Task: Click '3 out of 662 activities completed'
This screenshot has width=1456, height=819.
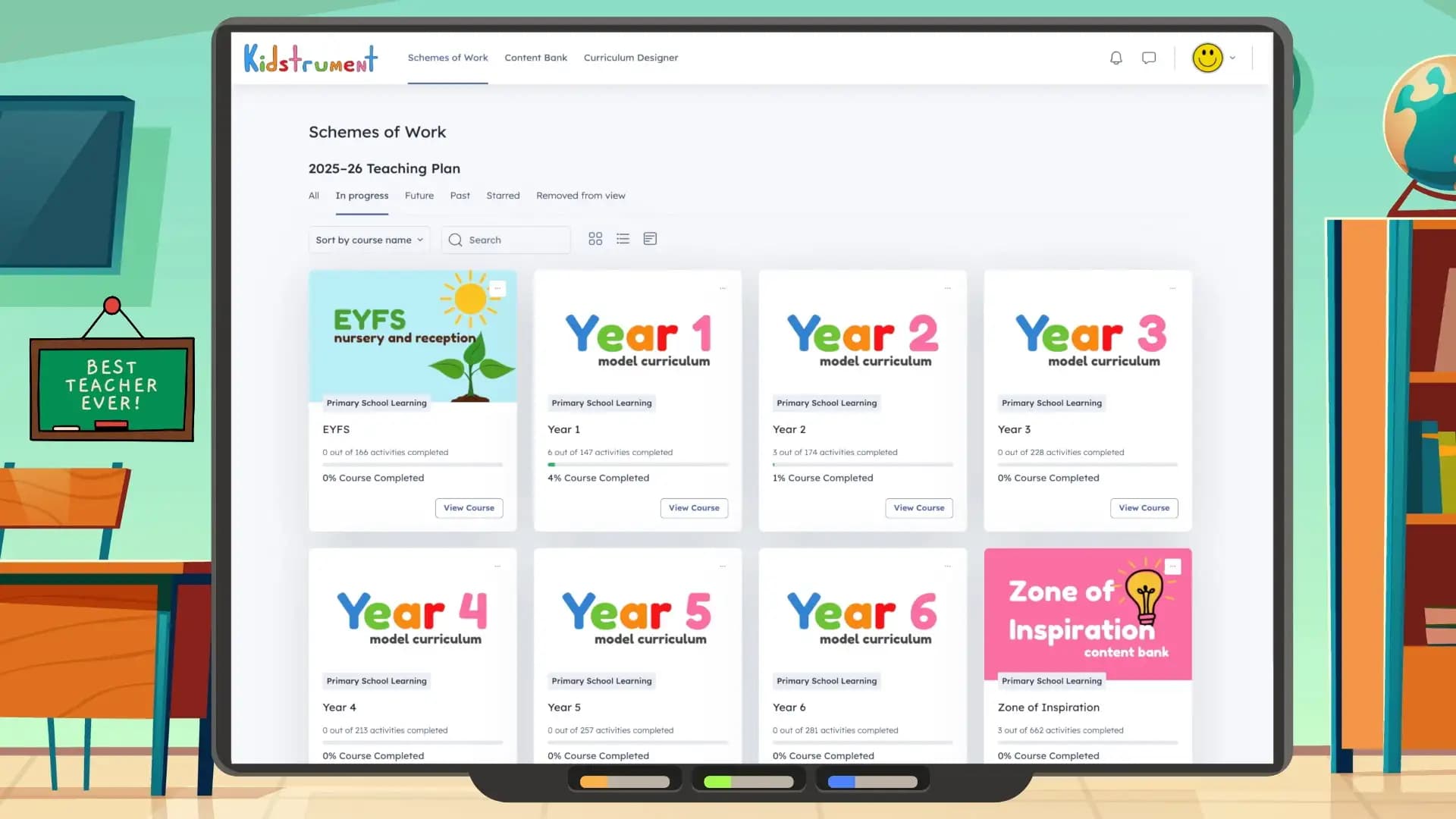Action: coord(1060,730)
